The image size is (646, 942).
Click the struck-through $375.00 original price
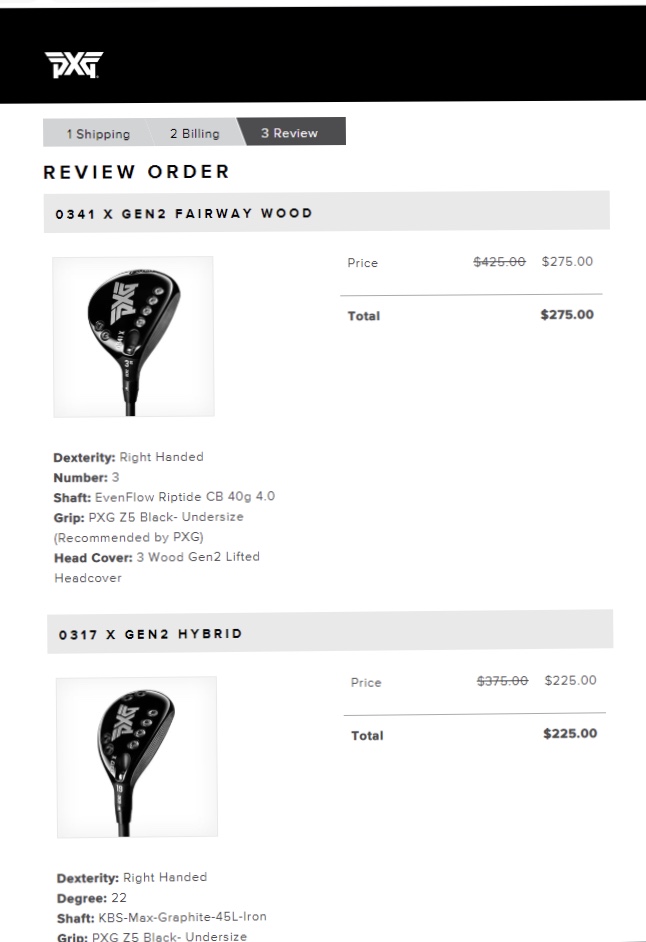(x=502, y=681)
